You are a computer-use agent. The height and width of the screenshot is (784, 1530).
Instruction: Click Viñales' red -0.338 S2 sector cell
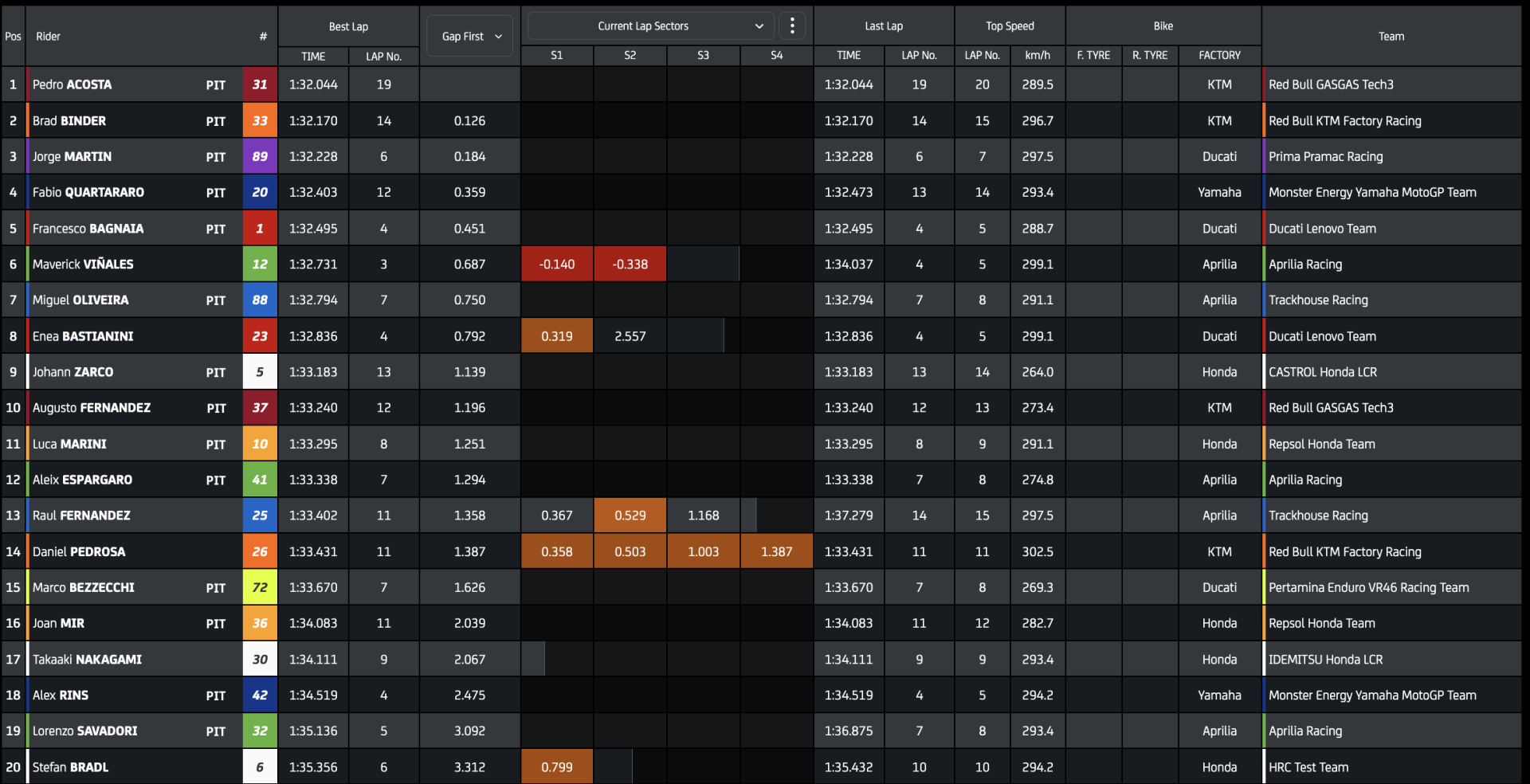tap(630, 265)
